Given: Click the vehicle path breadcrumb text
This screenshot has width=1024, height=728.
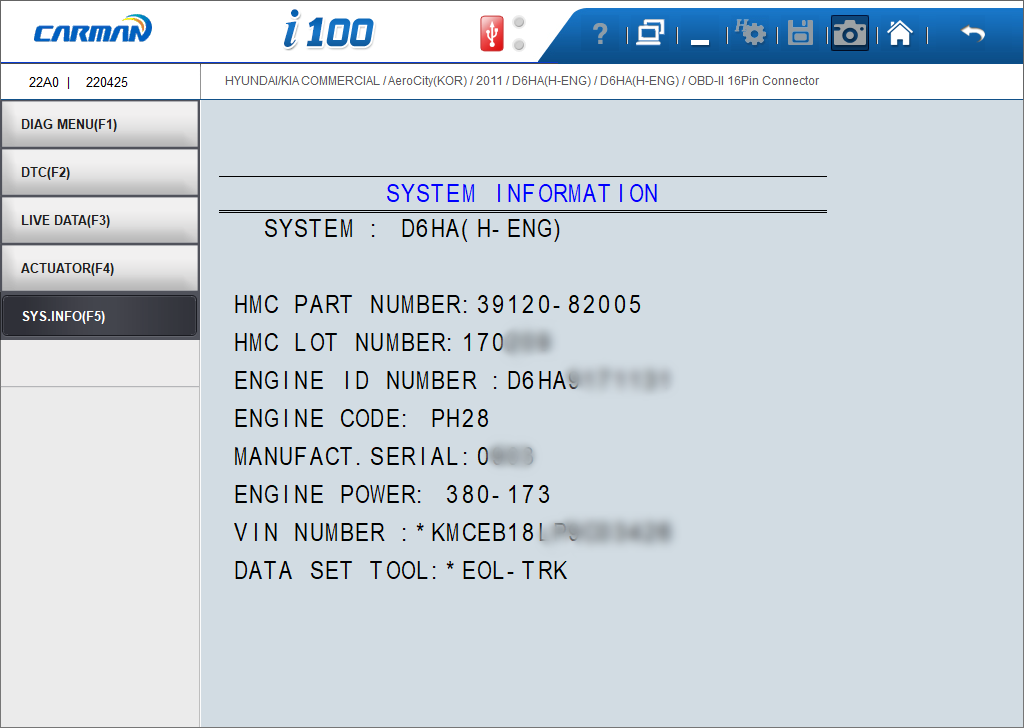Looking at the screenshot, I should 522,81.
